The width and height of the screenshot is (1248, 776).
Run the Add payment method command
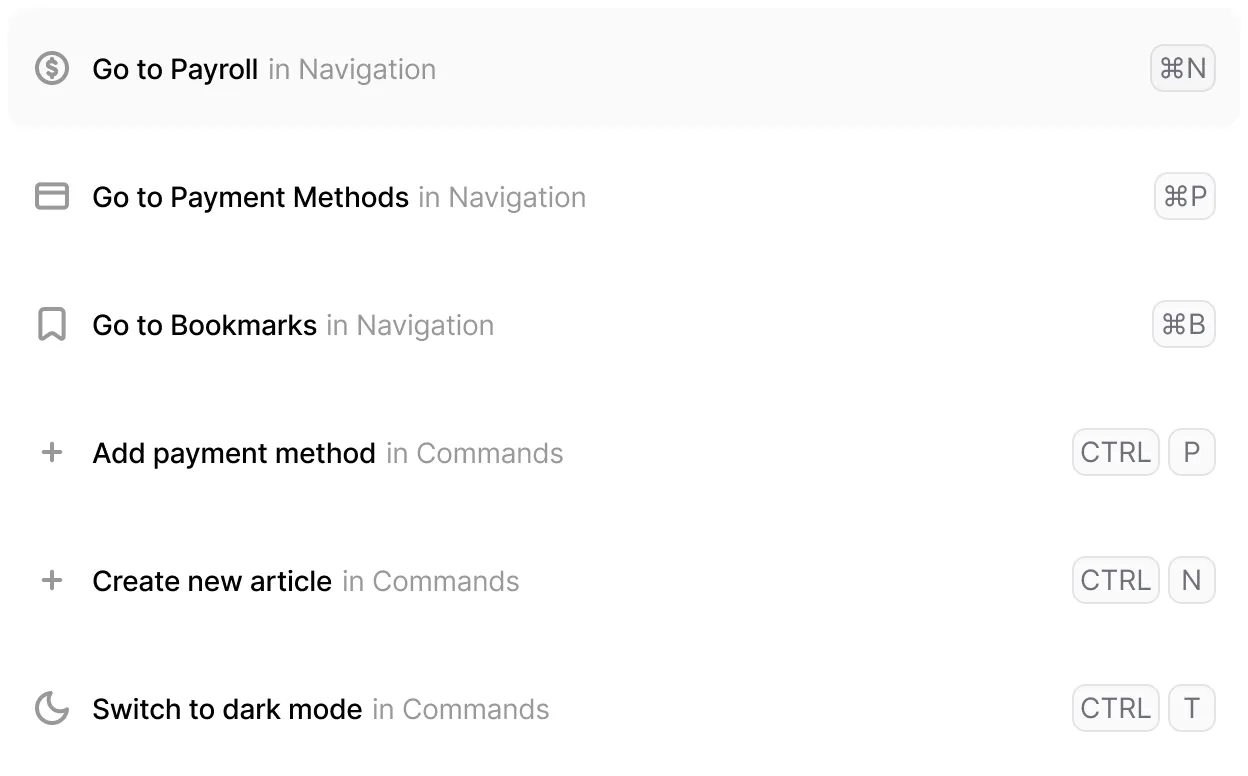(x=234, y=453)
